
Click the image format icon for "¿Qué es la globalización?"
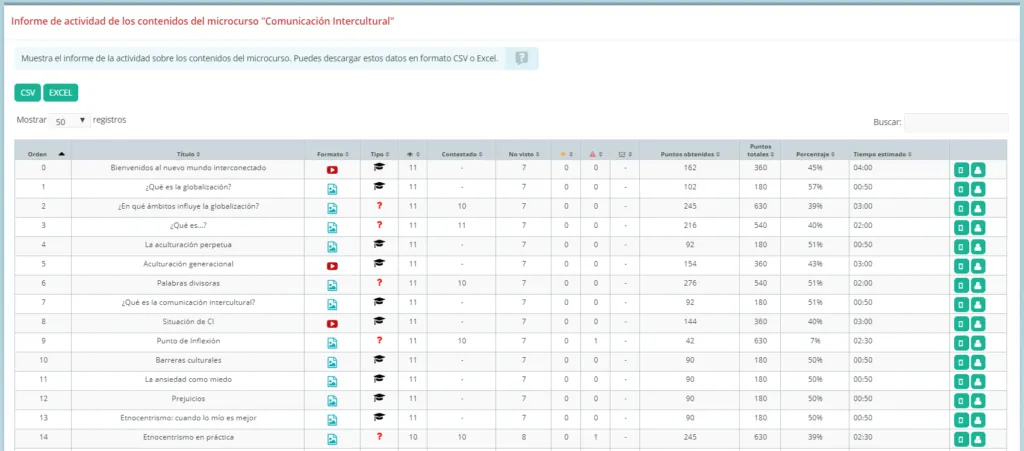(x=332, y=189)
